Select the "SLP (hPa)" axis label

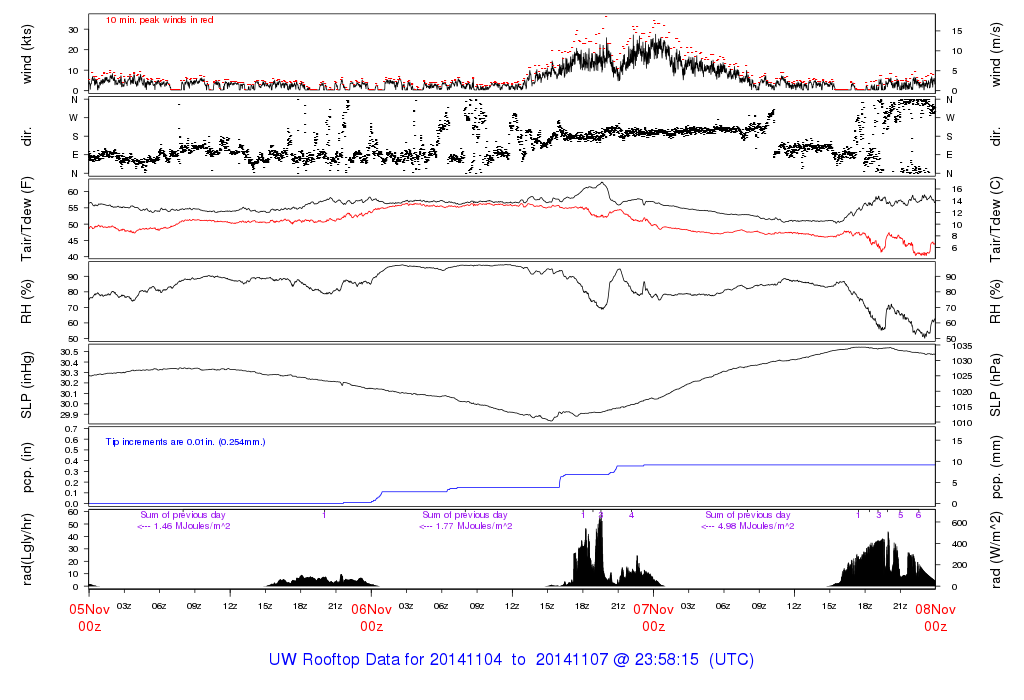(995, 385)
